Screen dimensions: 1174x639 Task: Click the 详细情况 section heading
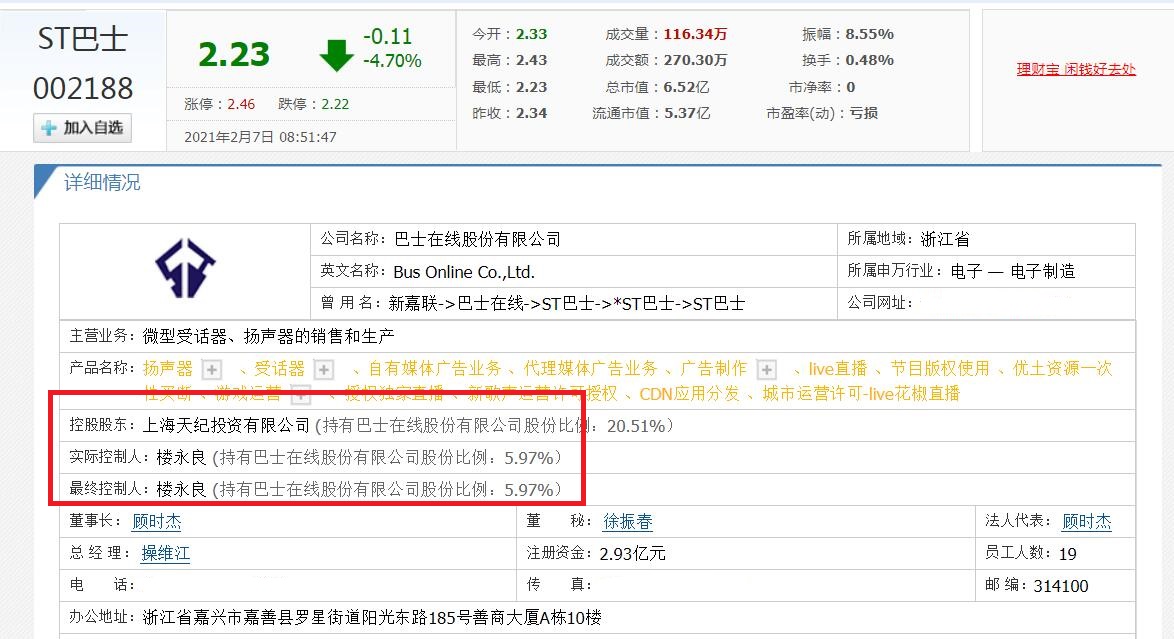pyautogui.click(x=102, y=182)
